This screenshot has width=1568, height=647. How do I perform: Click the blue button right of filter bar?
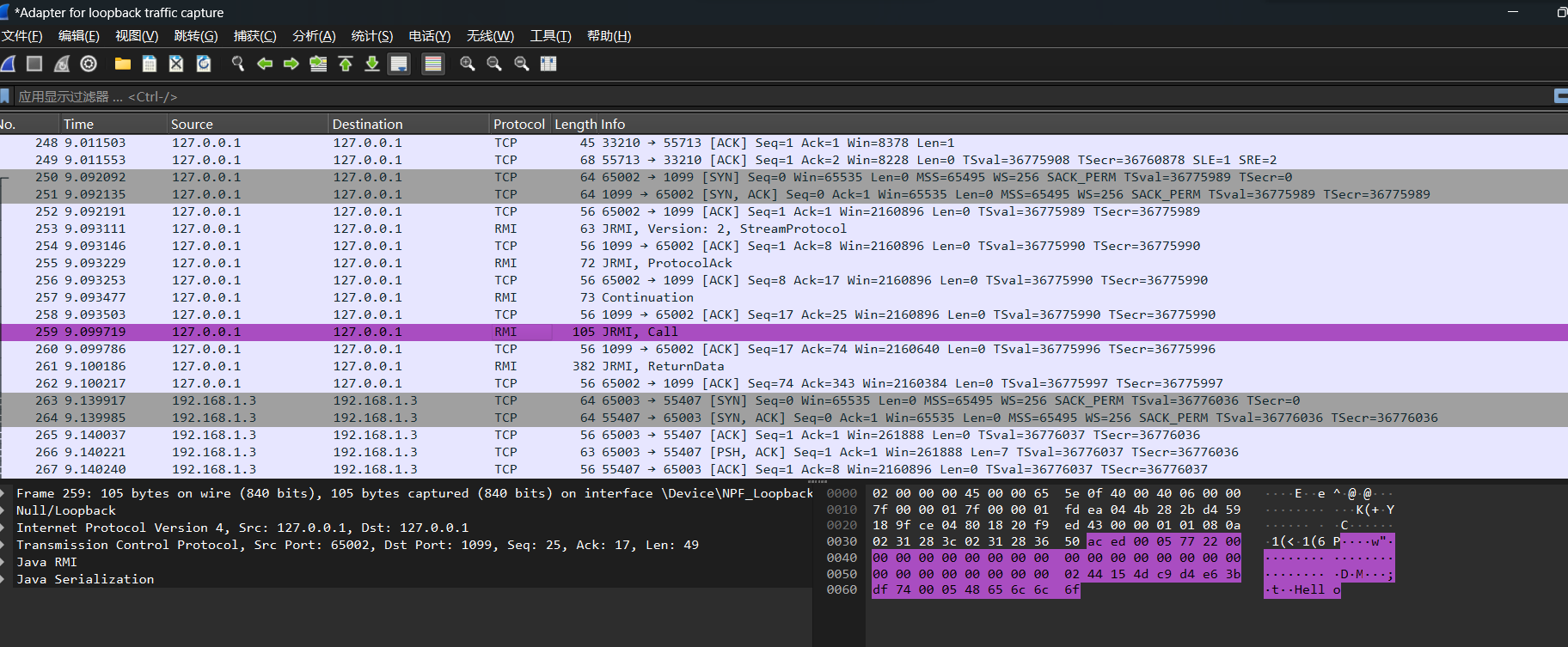pyautogui.click(x=1561, y=96)
